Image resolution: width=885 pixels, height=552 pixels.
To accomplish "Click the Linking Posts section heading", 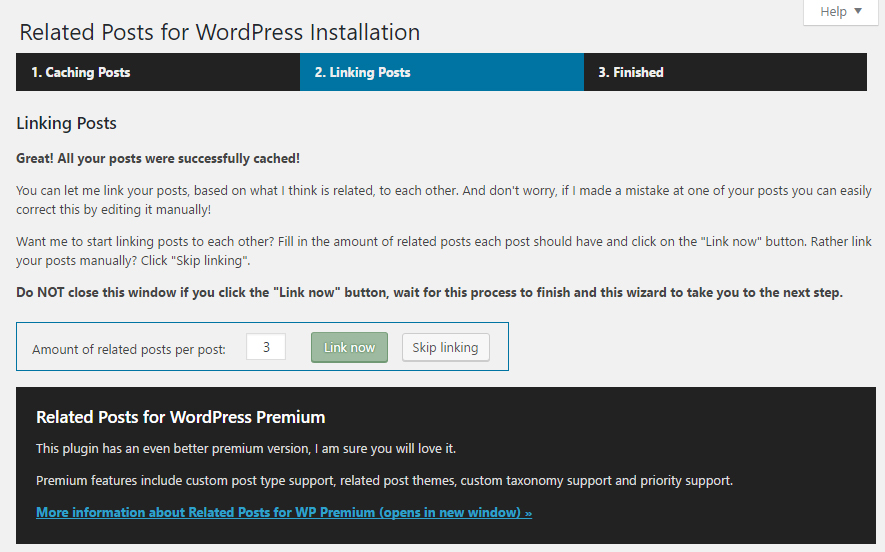I will [67, 123].
